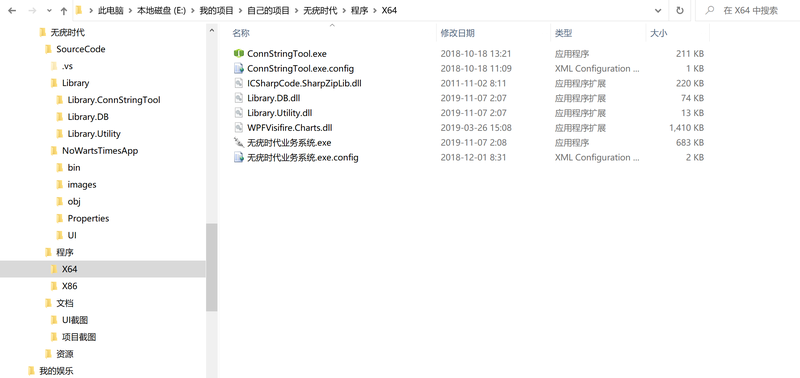Select 无疣时代 in the breadcrumb
Viewport: 800px width, 378px height.
point(320,10)
